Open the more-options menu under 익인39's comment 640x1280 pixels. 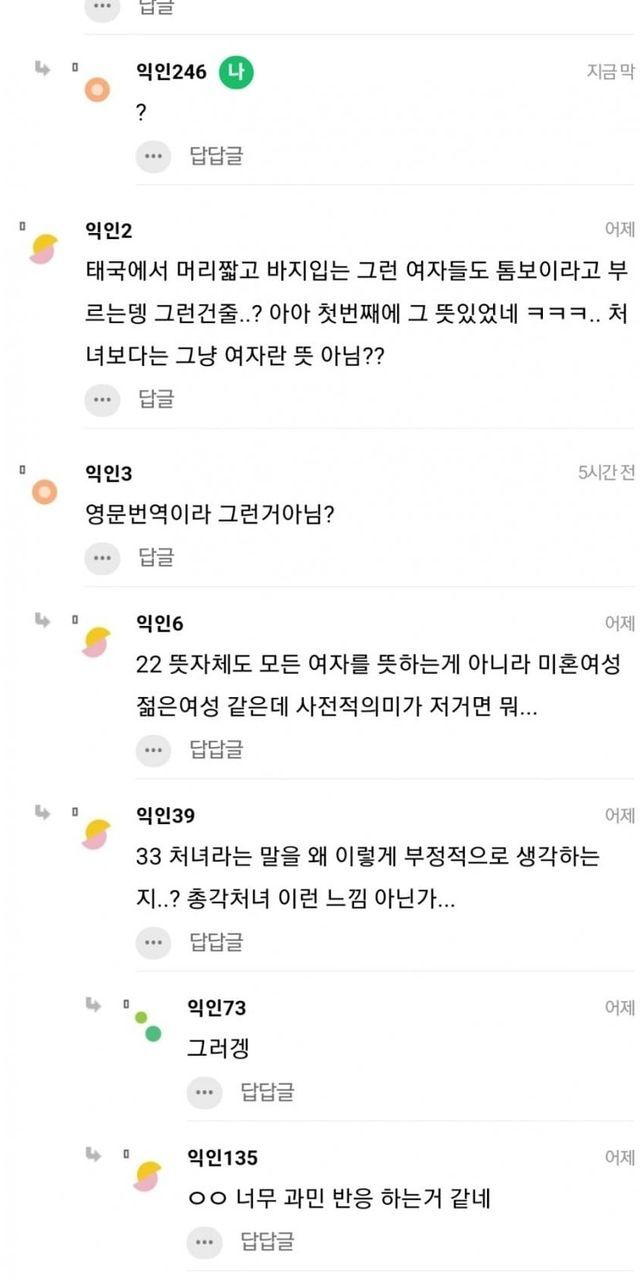coord(153,941)
